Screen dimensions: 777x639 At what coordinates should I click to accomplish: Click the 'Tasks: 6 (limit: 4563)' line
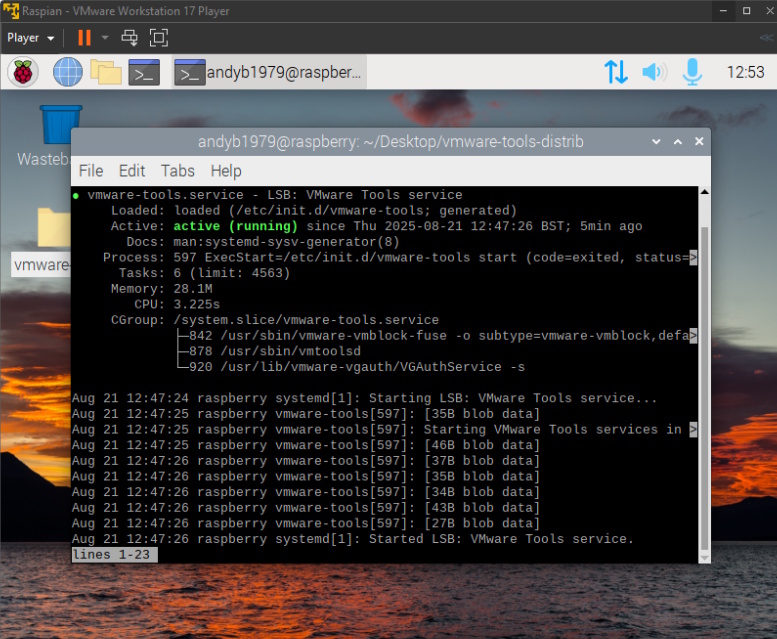(204, 273)
